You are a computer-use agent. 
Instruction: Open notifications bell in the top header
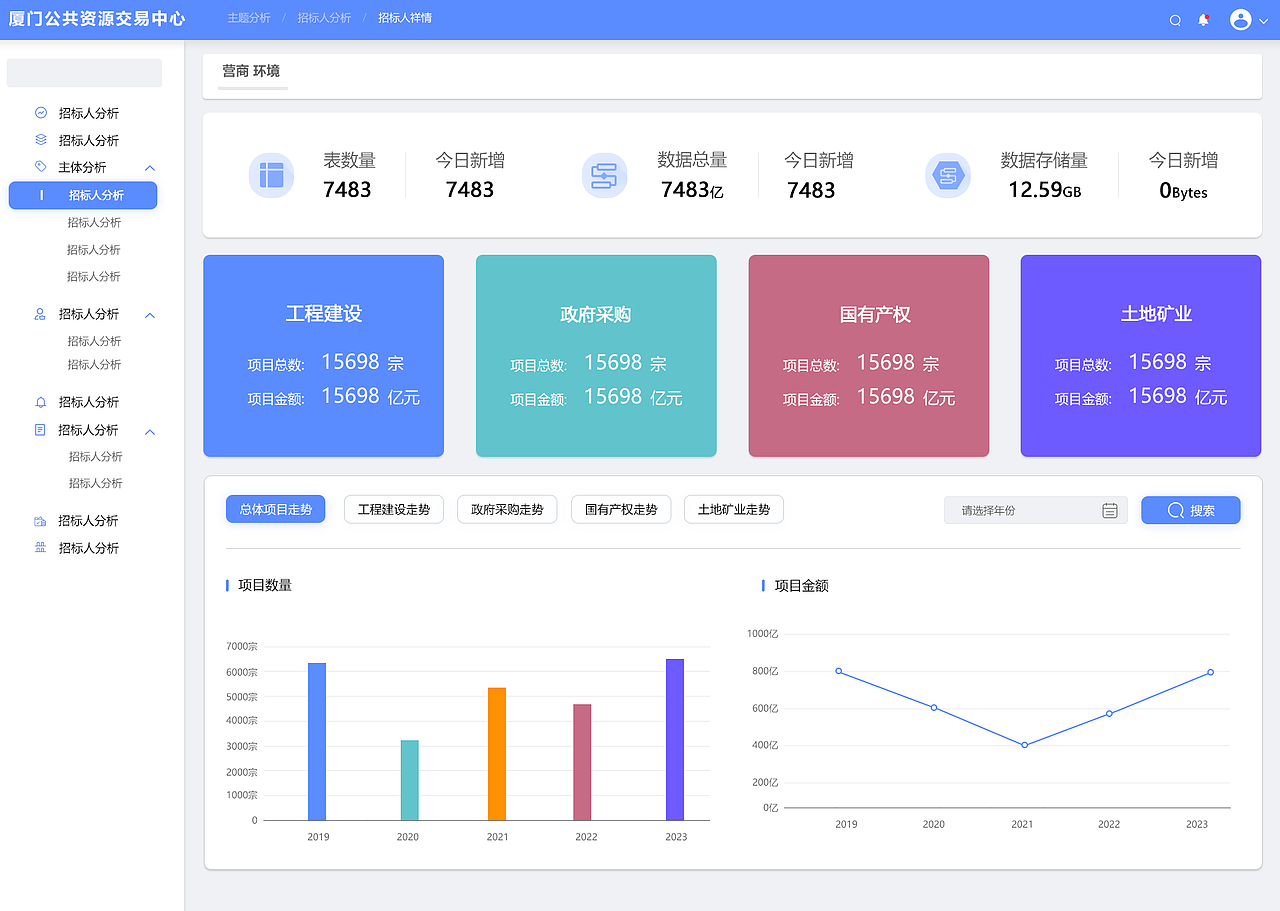pyautogui.click(x=1203, y=20)
